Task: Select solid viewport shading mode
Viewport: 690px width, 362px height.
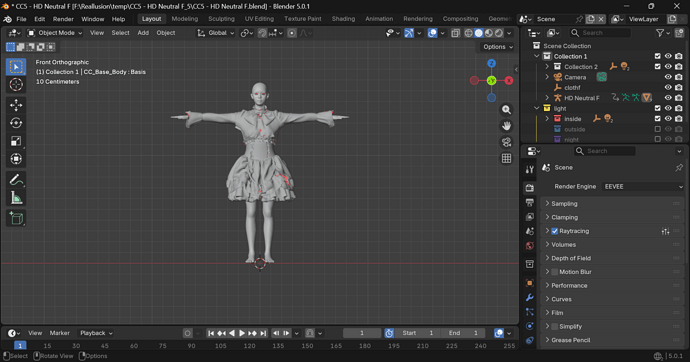Action: (479, 33)
